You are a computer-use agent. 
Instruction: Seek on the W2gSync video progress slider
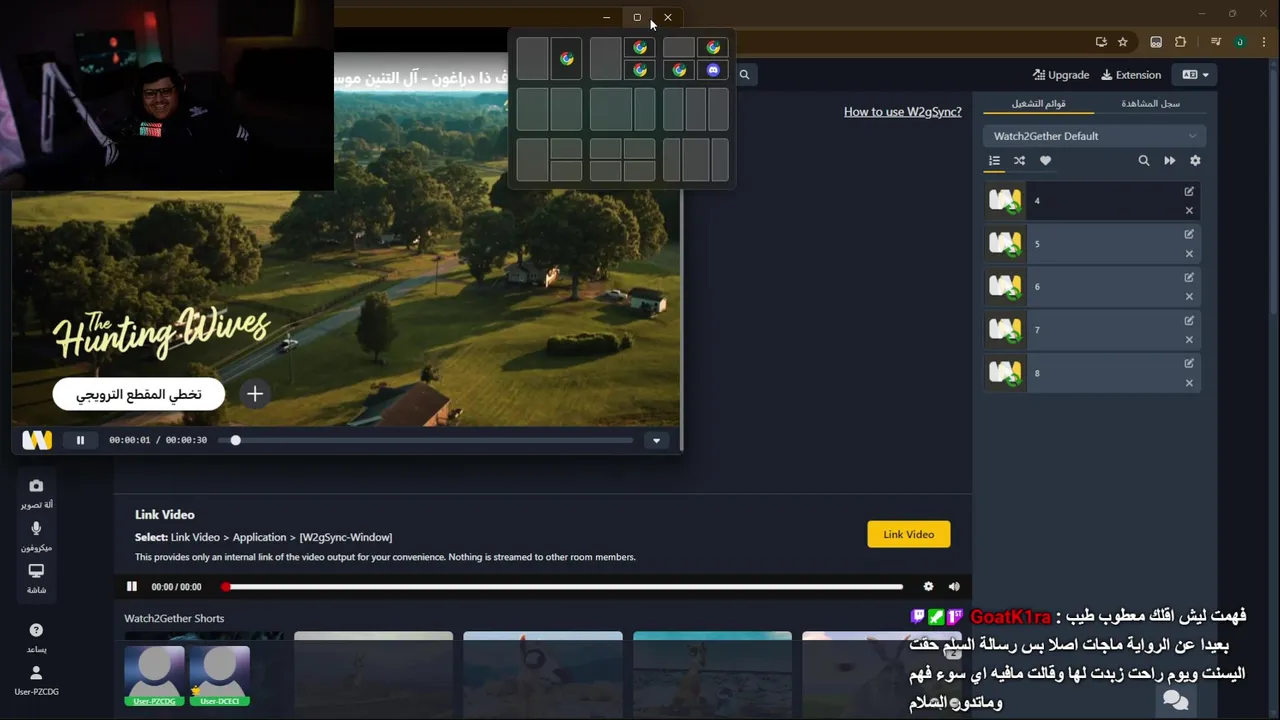[x=427, y=440]
